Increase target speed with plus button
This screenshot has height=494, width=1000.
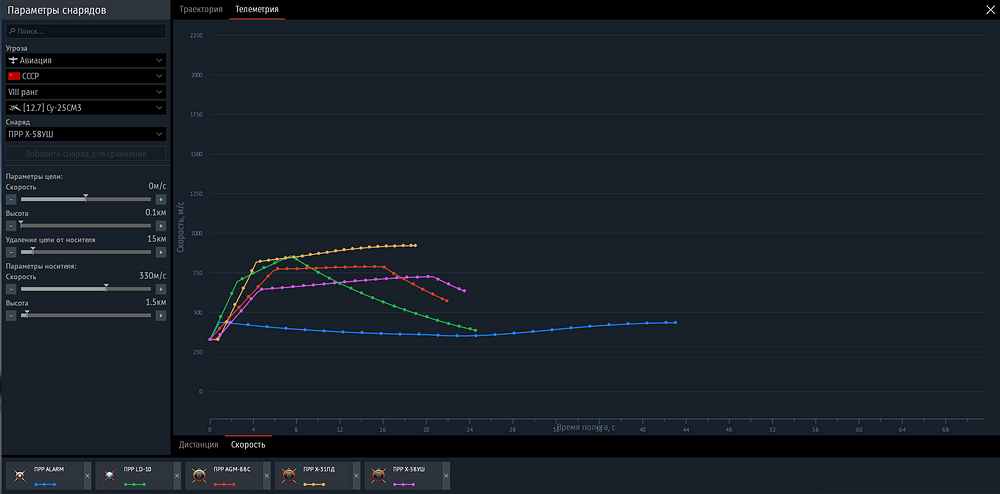click(x=161, y=200)
